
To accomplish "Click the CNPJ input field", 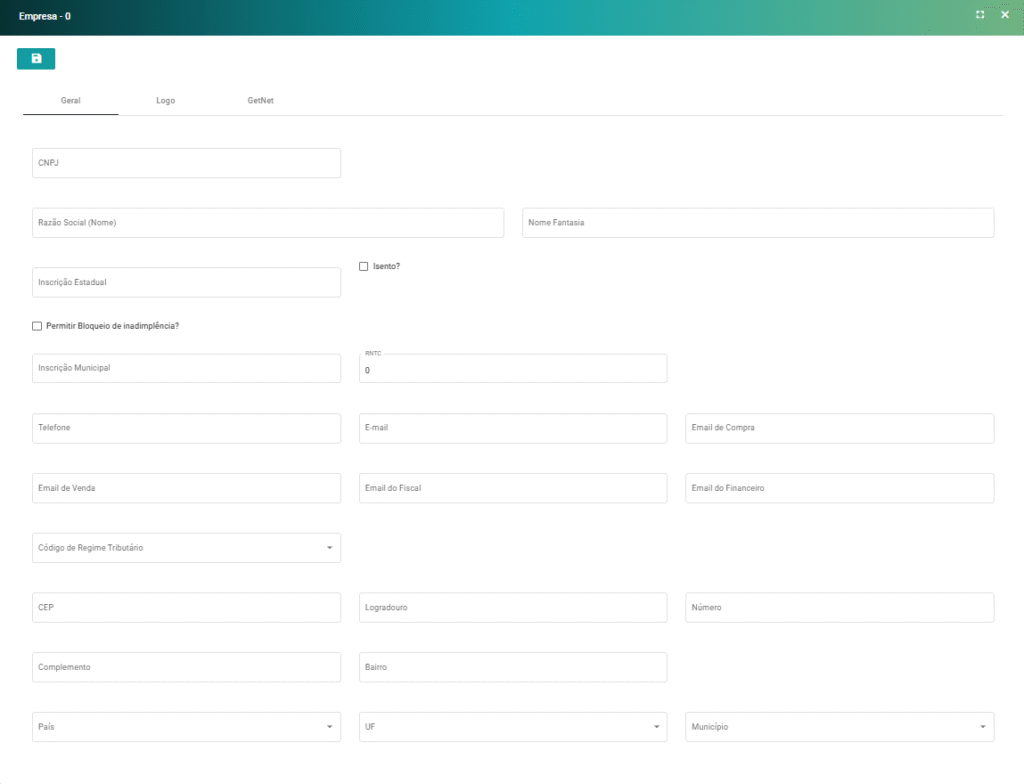I will [x=186, y=163].
